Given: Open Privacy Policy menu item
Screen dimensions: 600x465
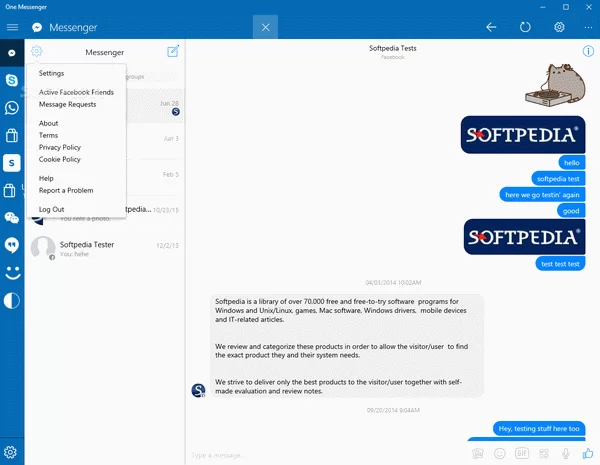Looking at the screenshot, I should click(60, 147).
